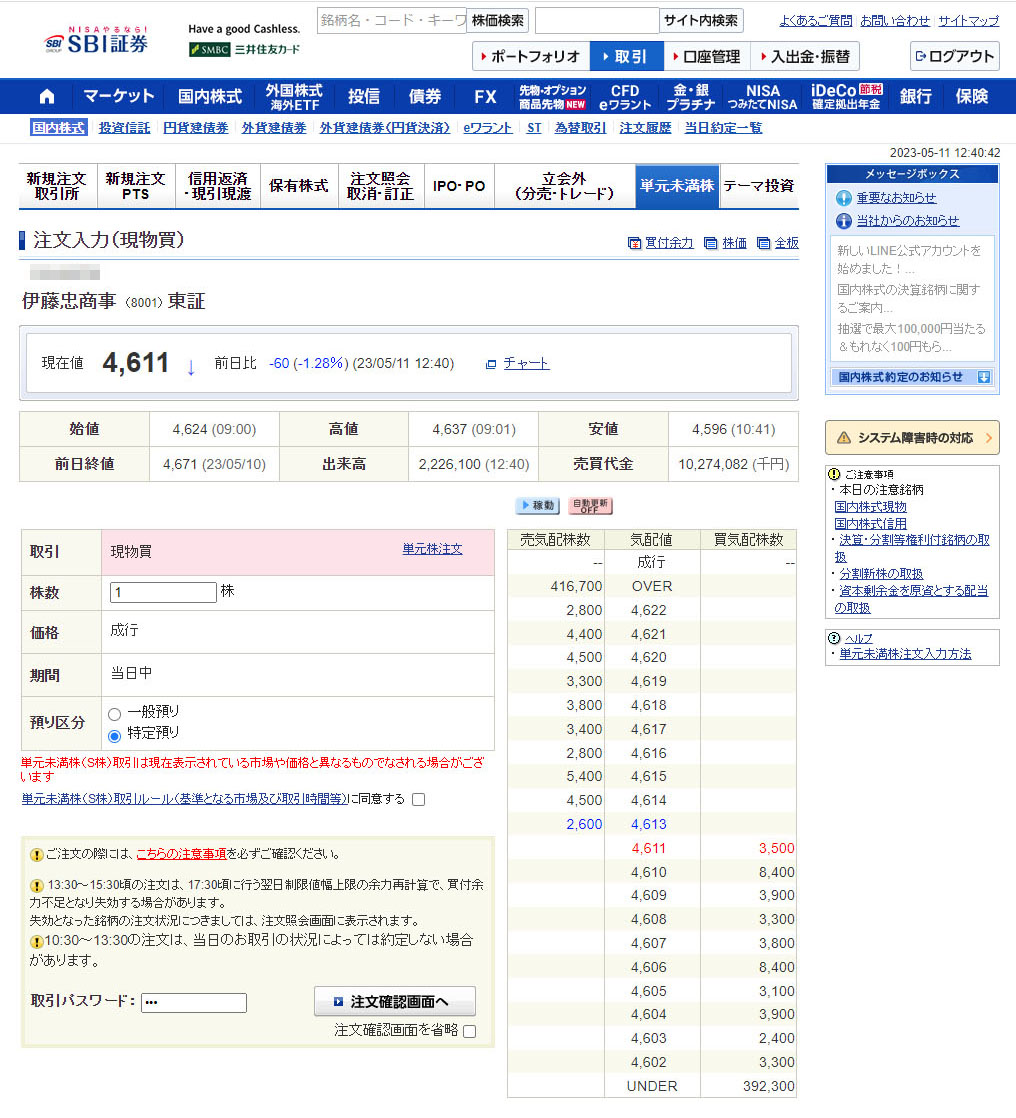The height and width of the screenshot is (1118, 1016).
Task: Switch to the 保有株式 tab
Action: click(299, 186)
